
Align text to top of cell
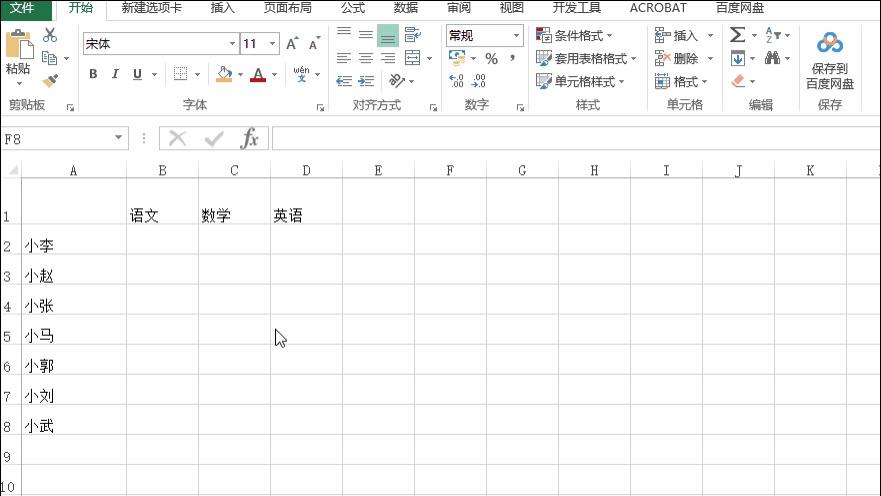click(x=344, y=35)
